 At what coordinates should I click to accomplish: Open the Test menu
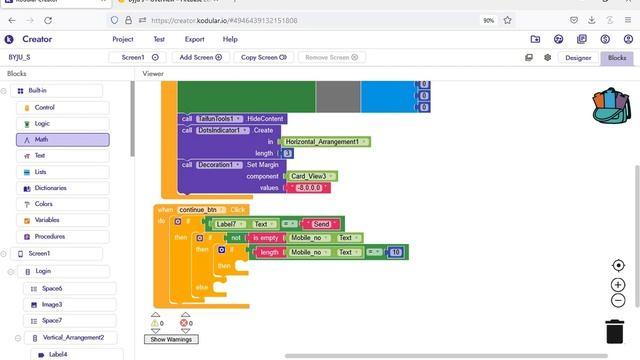[159, 39]
